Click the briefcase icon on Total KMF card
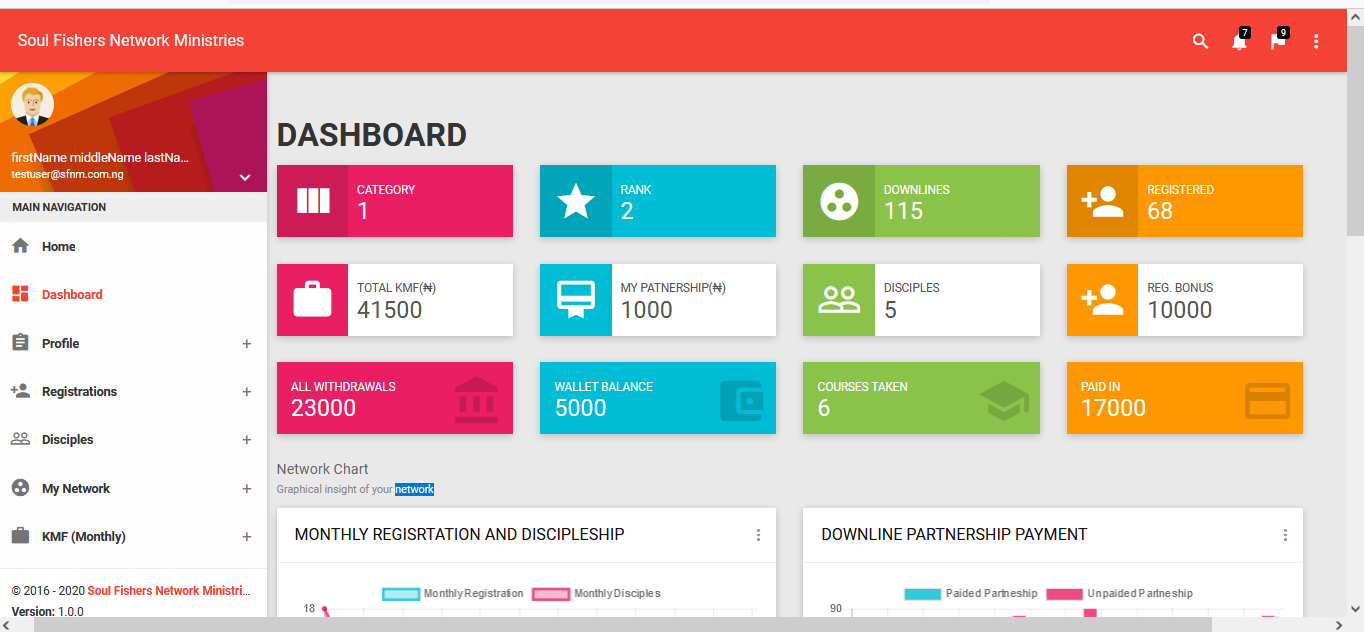The image size is (1364, 632). 312,300
